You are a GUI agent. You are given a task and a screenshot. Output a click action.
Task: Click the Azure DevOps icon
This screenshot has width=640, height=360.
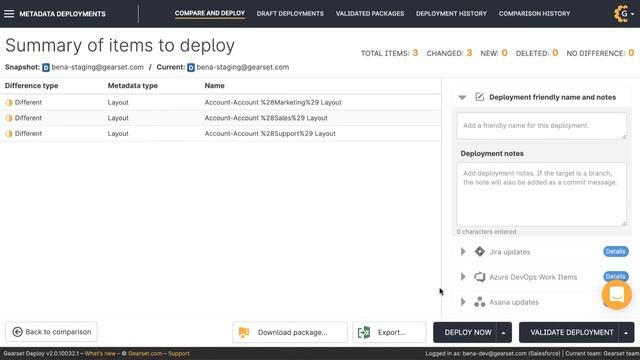480,277
